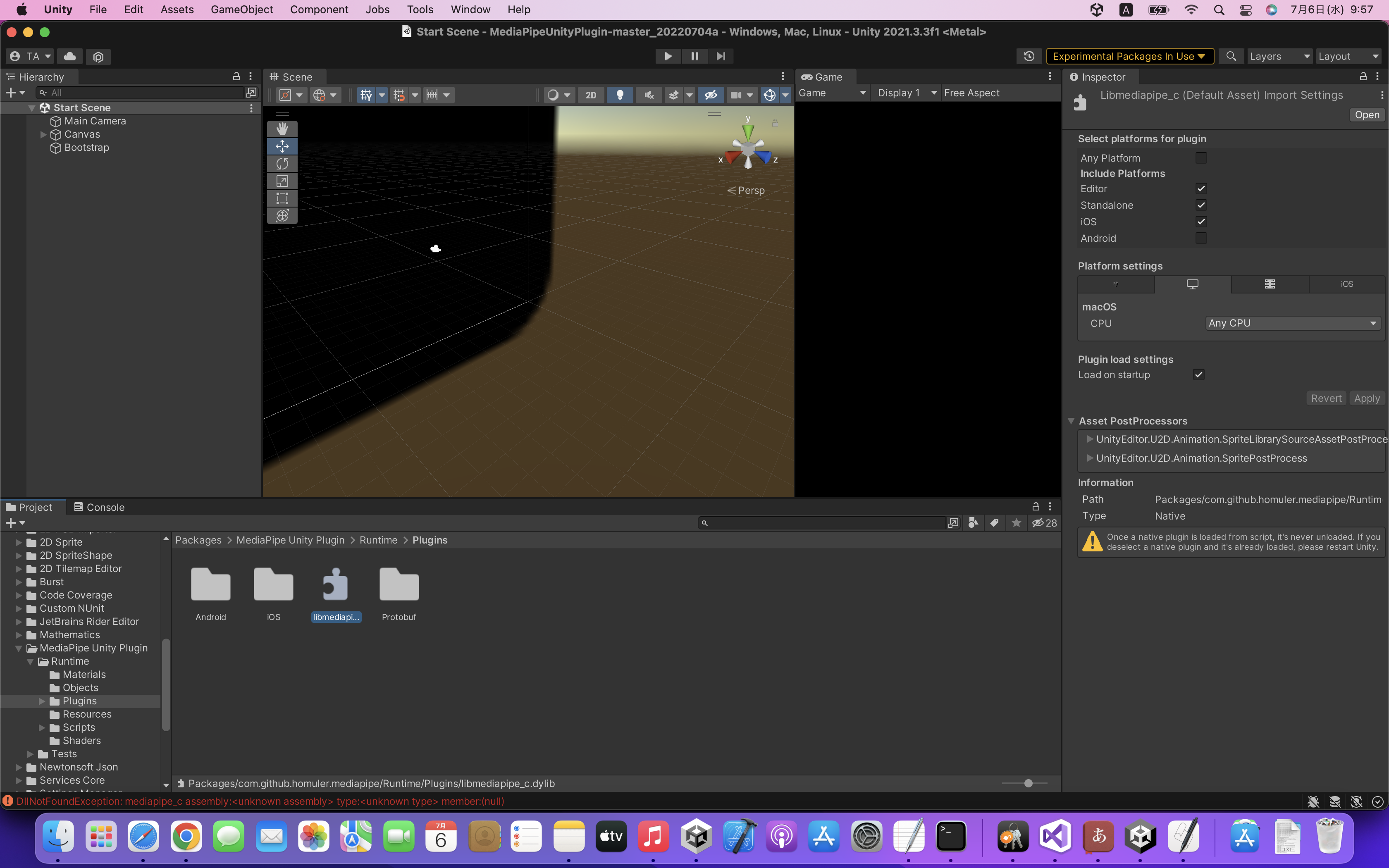Toggle 2D view mode in Scene
1389x868 pixels.
[x=591, y=95]
